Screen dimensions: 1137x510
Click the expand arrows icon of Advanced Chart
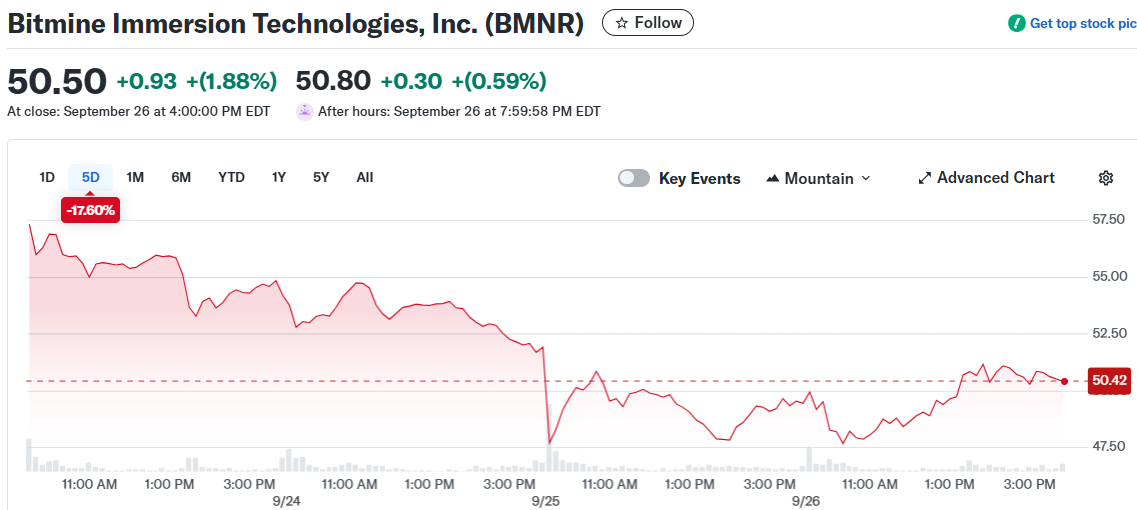tap(925, 178)
